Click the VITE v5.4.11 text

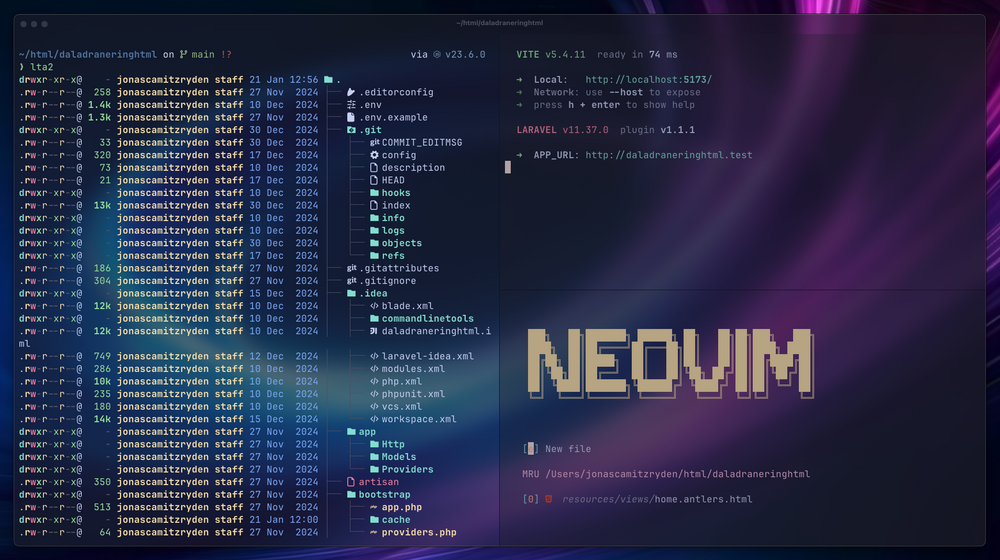(x=551, y=55)
